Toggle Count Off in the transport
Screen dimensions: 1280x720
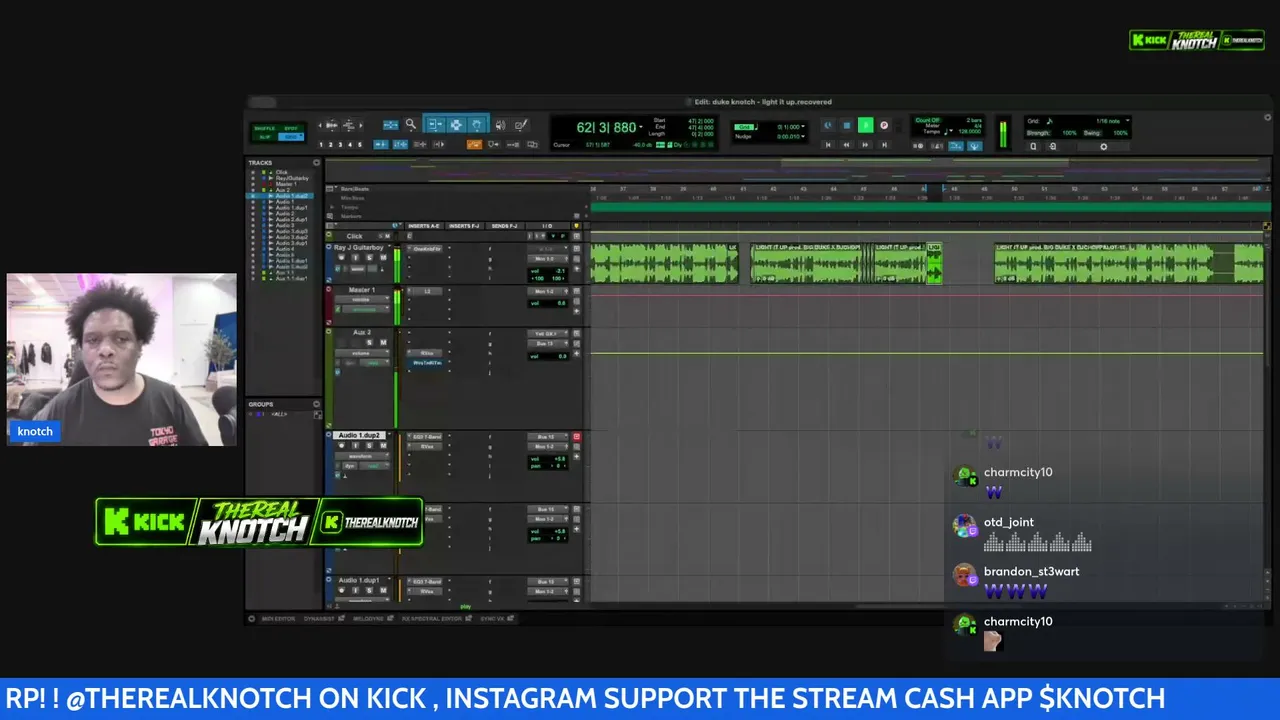(927, 120)
